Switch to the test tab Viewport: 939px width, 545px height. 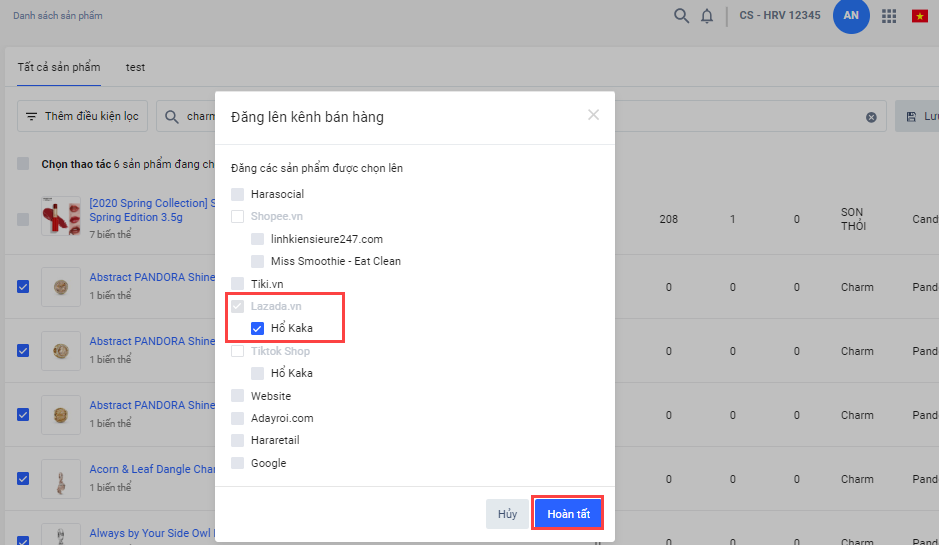click(135, 67)
